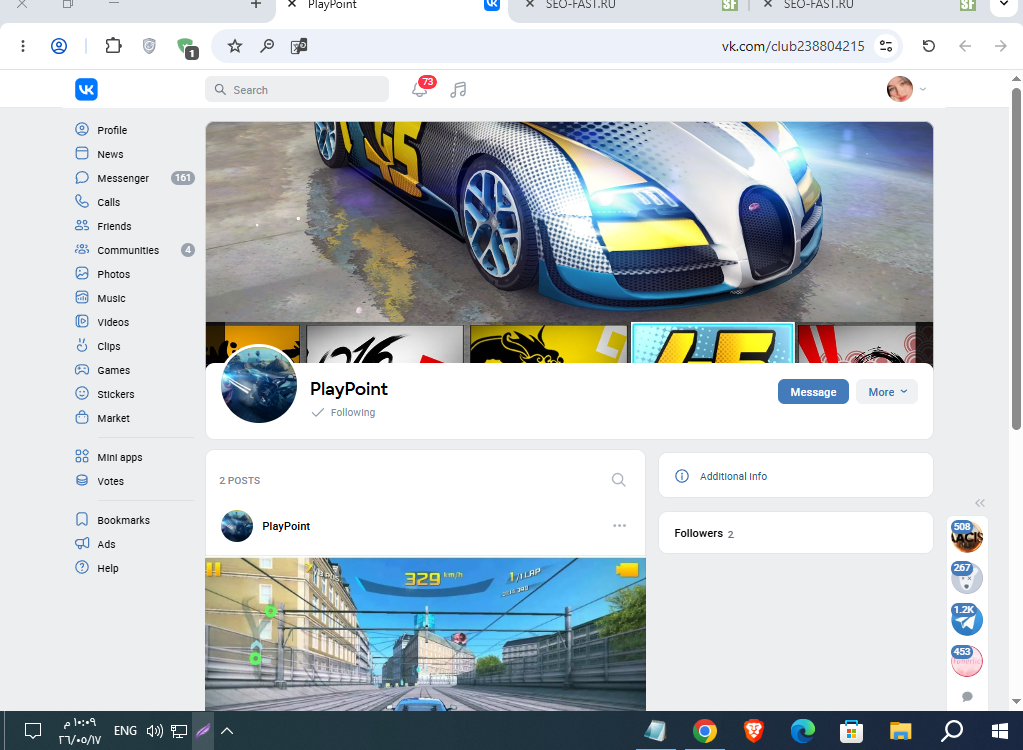Open browser profile icon
1023x750 pixels.
click(x=59, y=46)
